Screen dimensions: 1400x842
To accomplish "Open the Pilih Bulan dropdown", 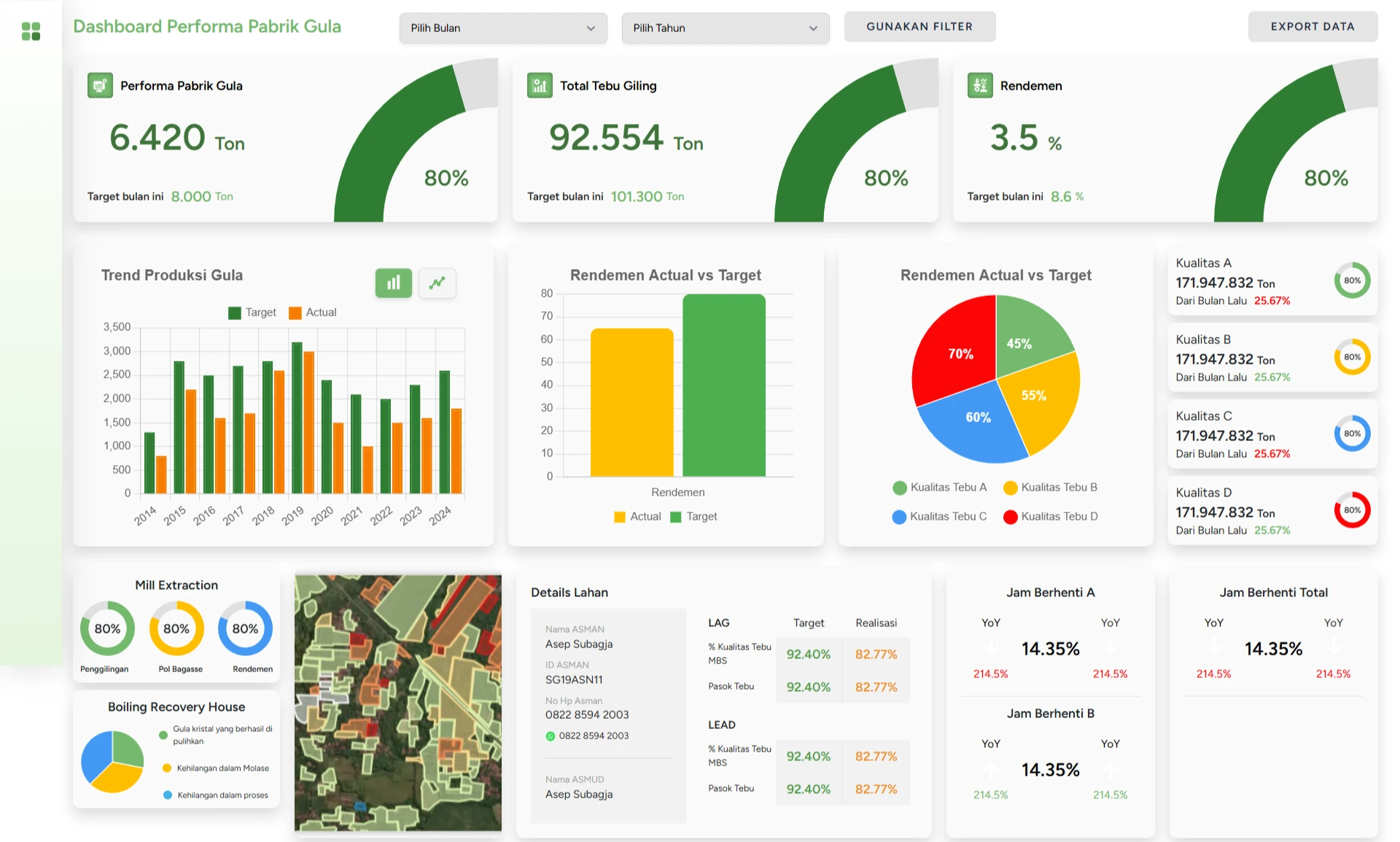I will (502, 28).
